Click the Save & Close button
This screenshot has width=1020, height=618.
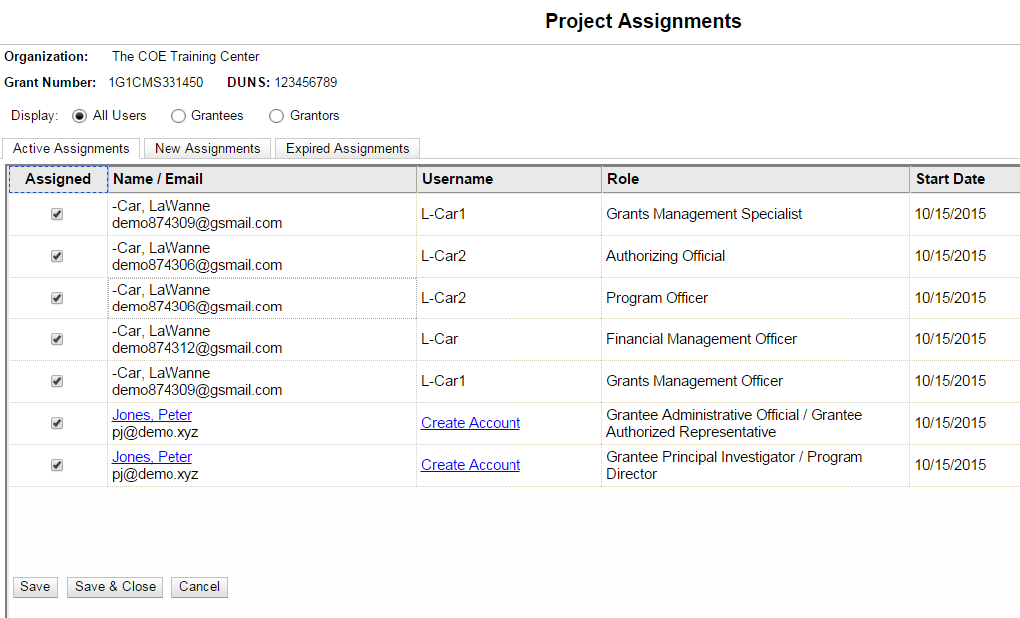[115, 587]
